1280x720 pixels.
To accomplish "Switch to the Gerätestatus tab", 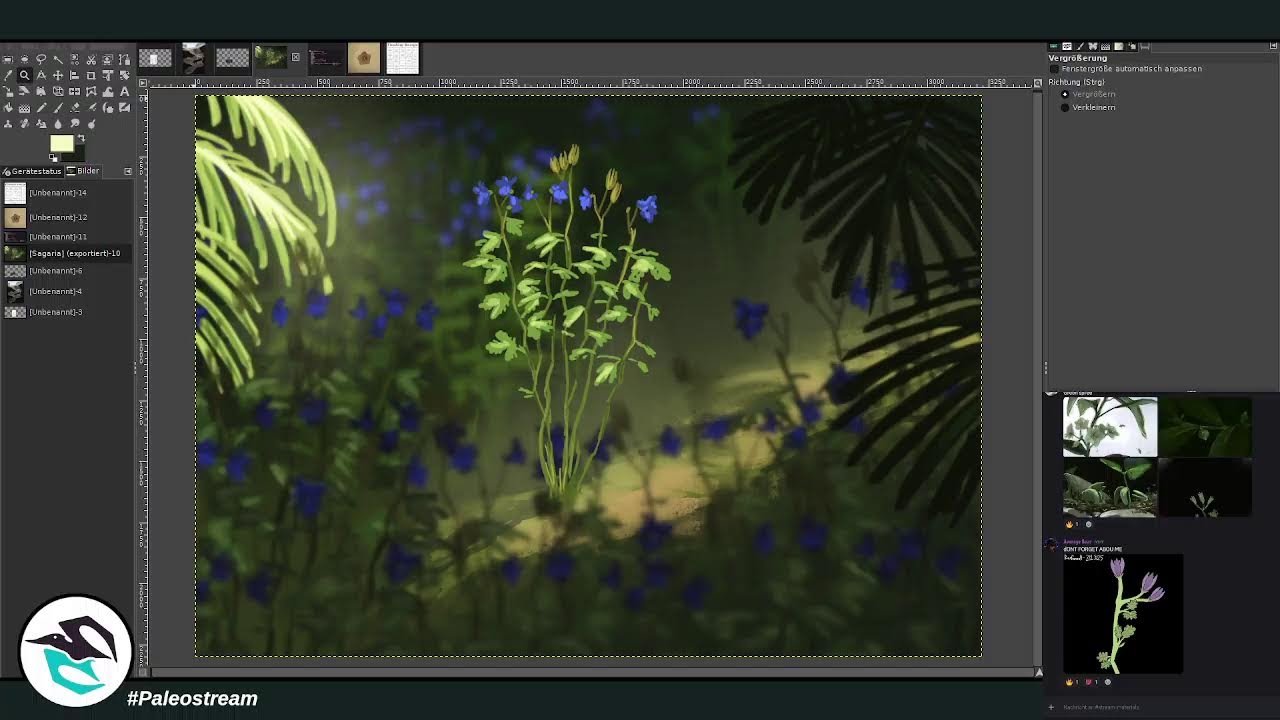I will coord(32,171).
